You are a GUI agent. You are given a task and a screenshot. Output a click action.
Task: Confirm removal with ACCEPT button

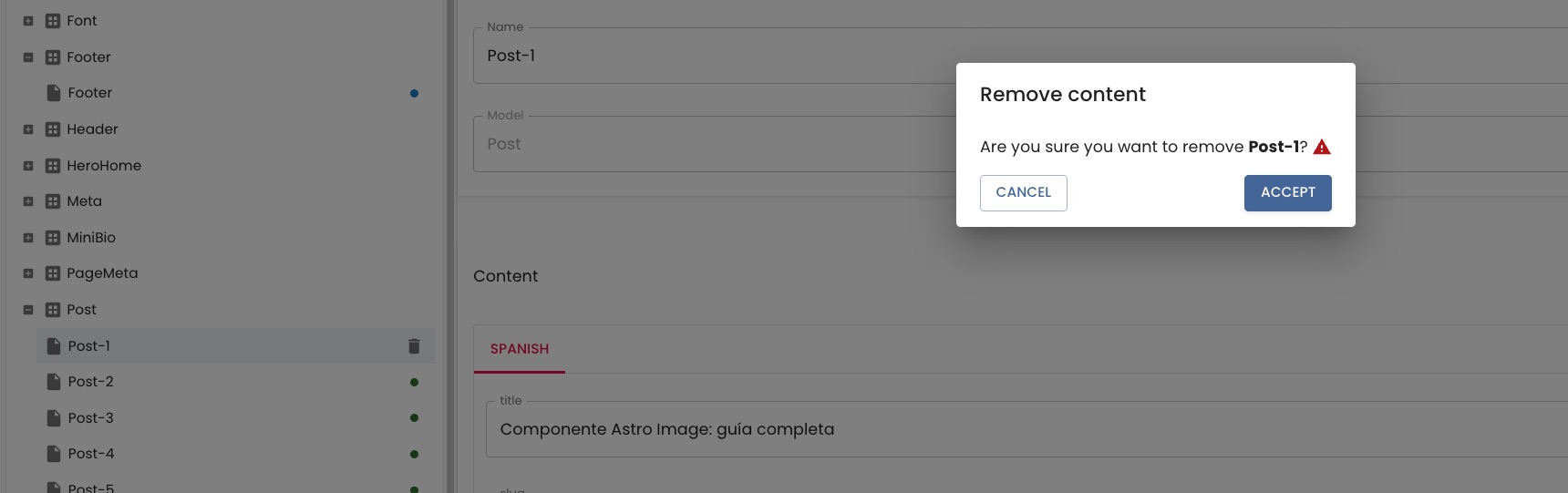[x=1287, y=193]
